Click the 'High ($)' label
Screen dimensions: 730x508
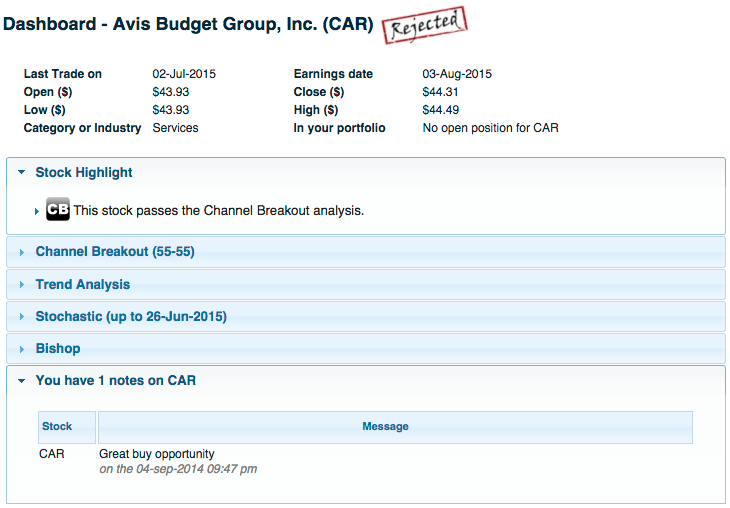click(x=316, y=110)
